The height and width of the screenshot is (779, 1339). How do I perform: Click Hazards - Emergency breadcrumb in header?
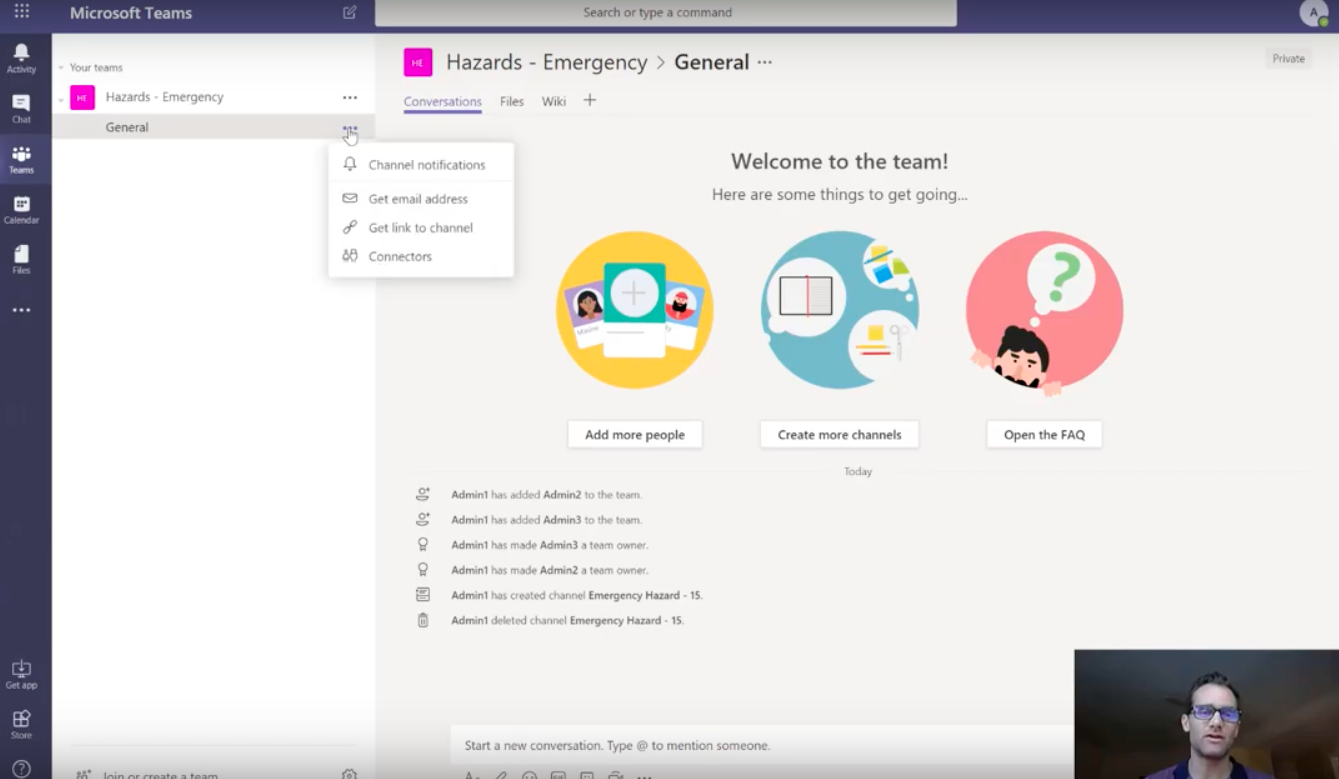tap(547, 62)
